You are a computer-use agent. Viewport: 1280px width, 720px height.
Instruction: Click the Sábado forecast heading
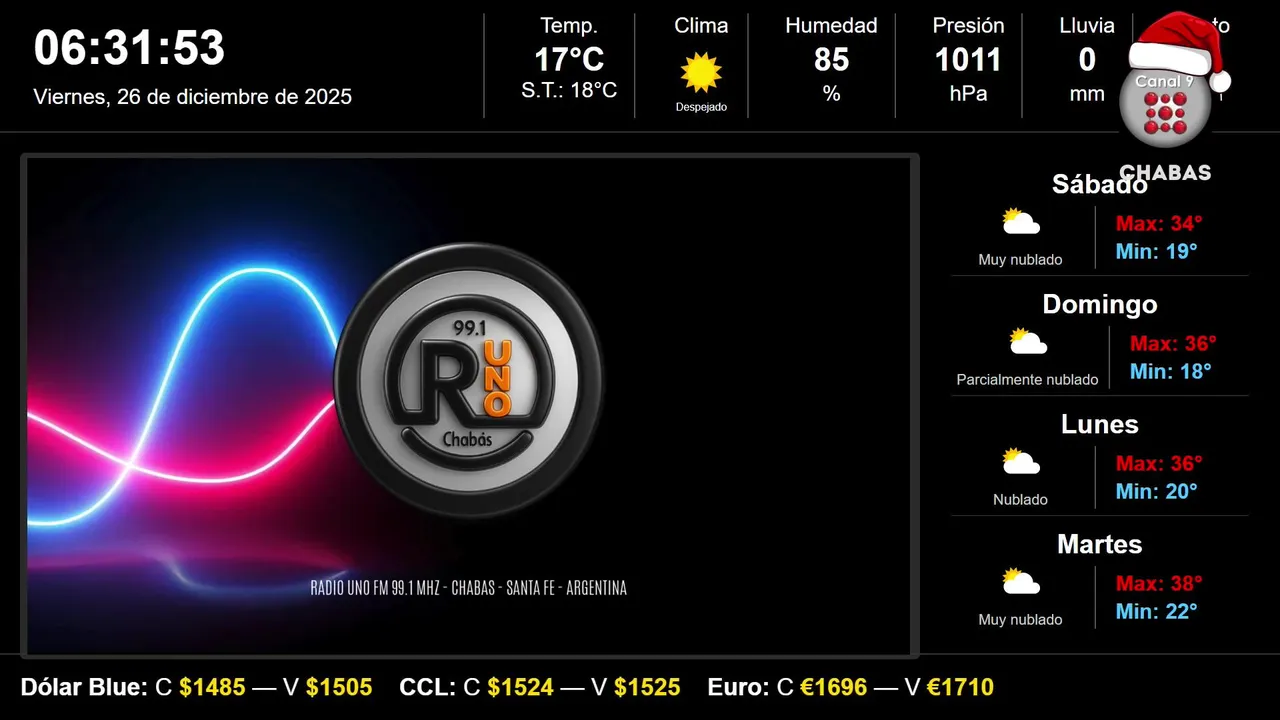1100,184
